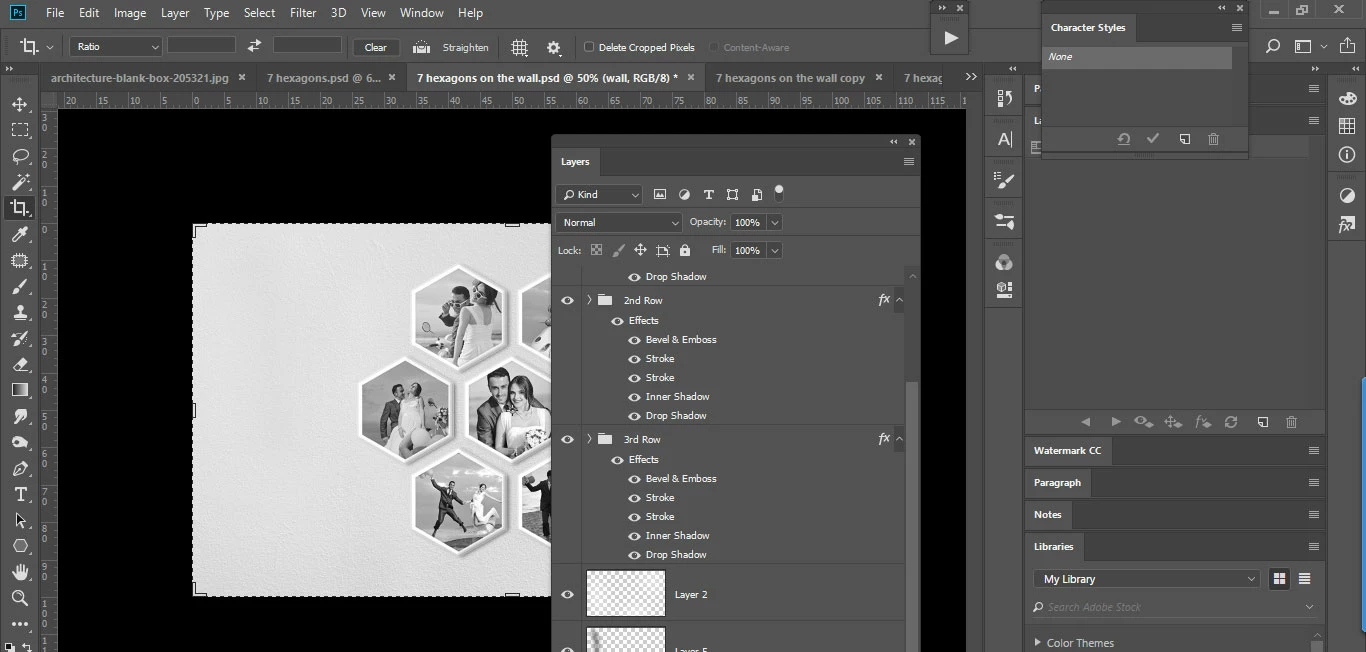Open the My Library dropdown
Screen dimensions: 1366x652
1147,579
